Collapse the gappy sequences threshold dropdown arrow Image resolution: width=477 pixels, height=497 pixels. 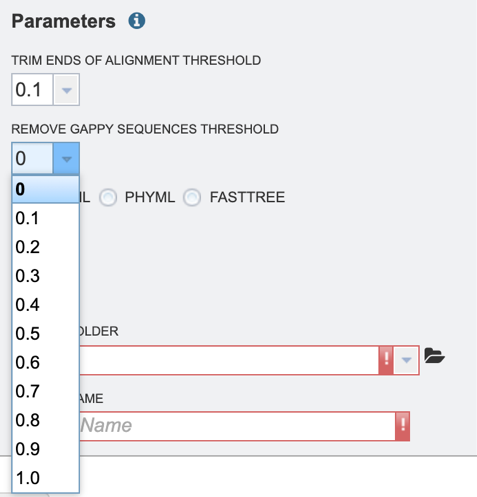66,159
